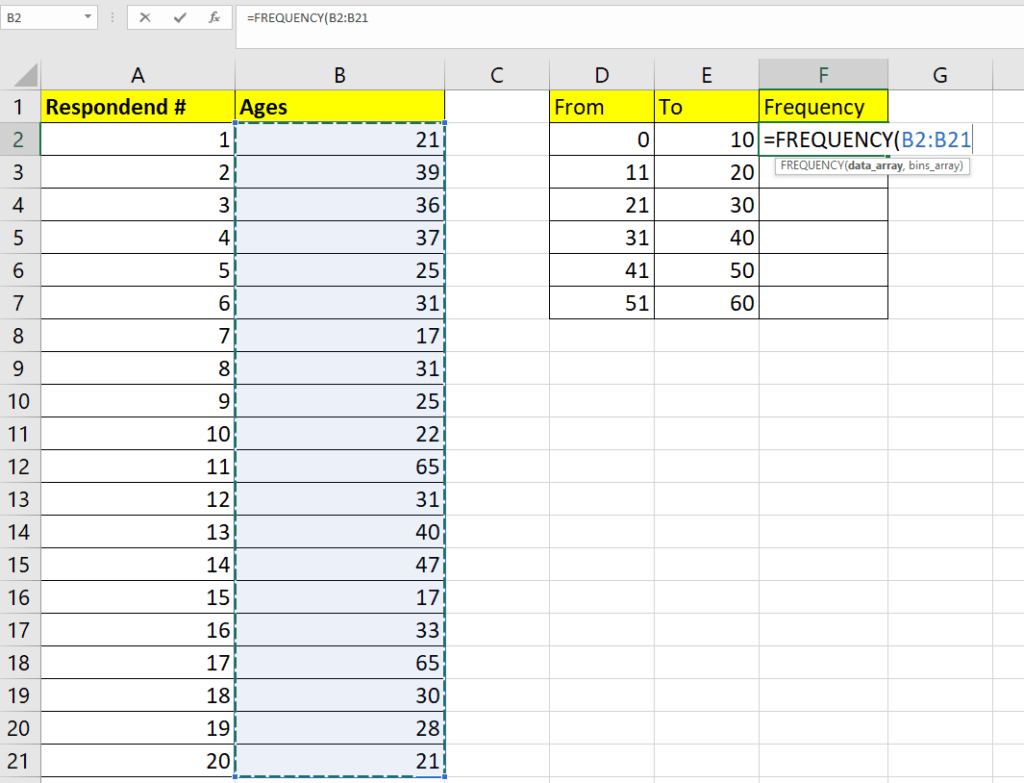Click the cell containing 60 in column E
Viewport: 1024px width, 783px height.
(x=706, y=303)
